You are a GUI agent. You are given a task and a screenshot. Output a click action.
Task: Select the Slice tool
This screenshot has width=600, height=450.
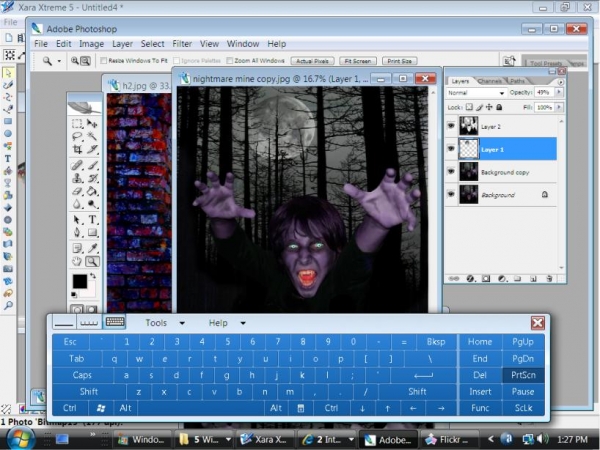[x=92, y=149]
